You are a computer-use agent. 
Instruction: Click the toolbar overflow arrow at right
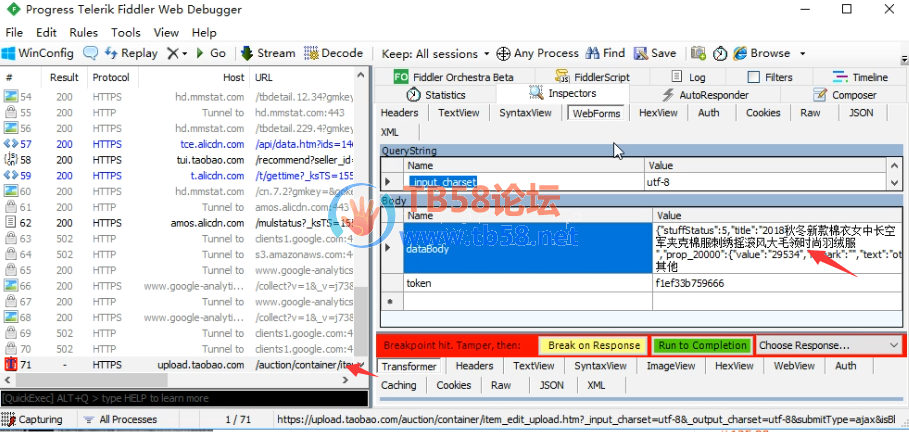click(904, 59)
